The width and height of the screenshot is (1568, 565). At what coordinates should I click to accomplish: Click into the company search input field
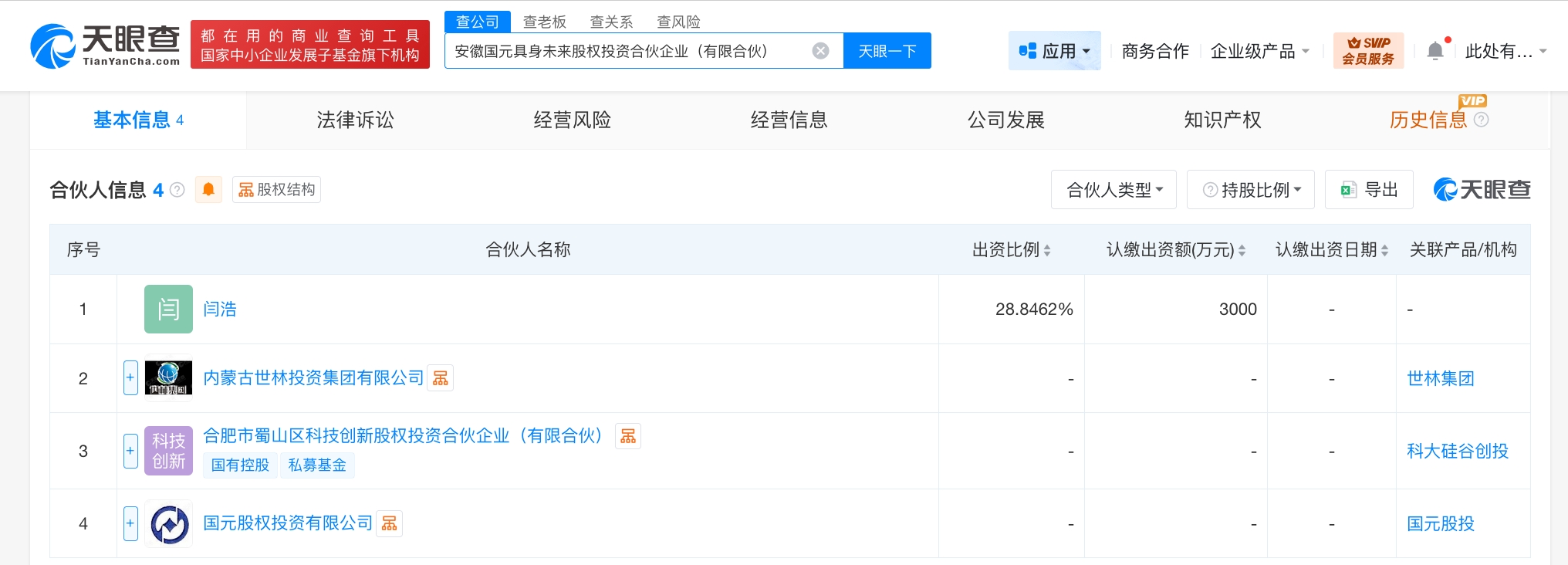625,51
